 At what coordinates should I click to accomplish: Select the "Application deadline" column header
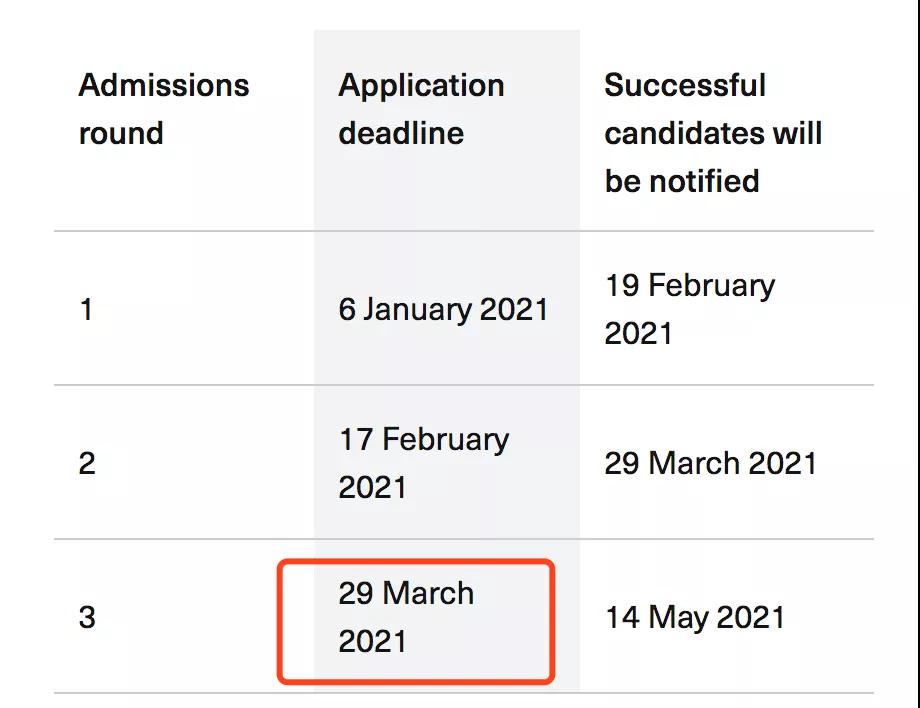pyautogui.click(x=421, y=109)
